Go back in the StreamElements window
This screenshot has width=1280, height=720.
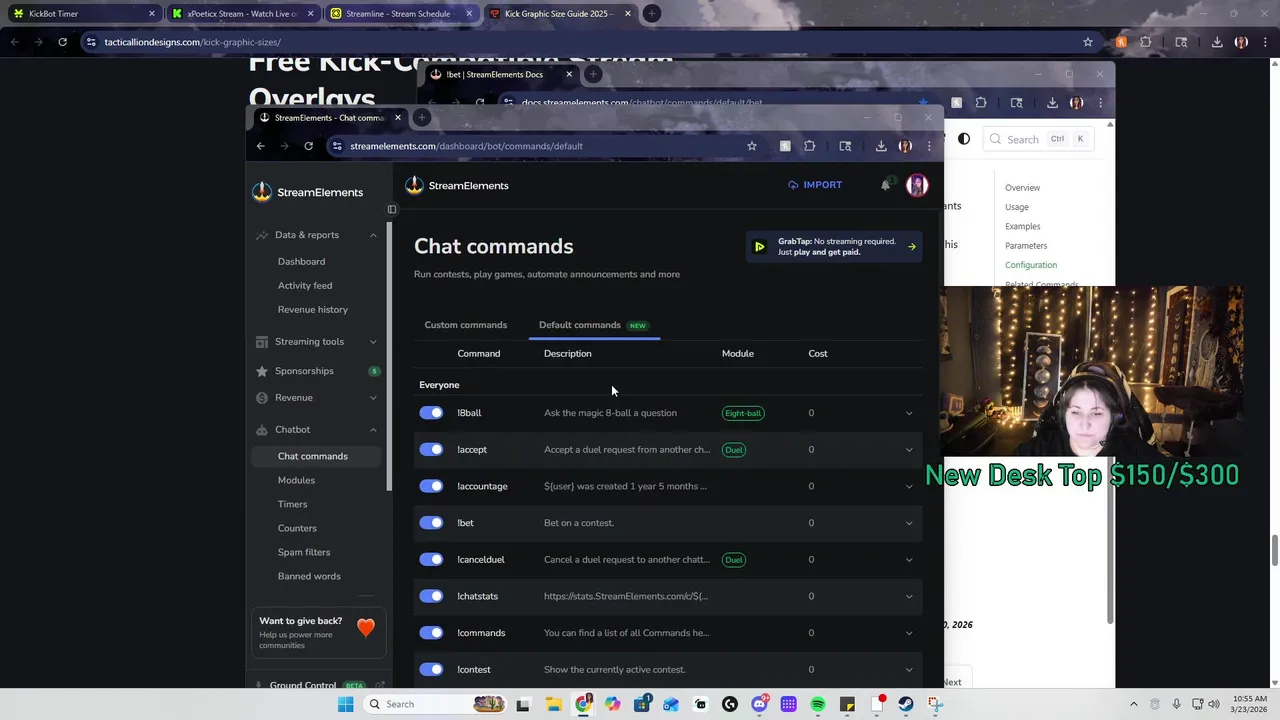click(x=261, y=146)
